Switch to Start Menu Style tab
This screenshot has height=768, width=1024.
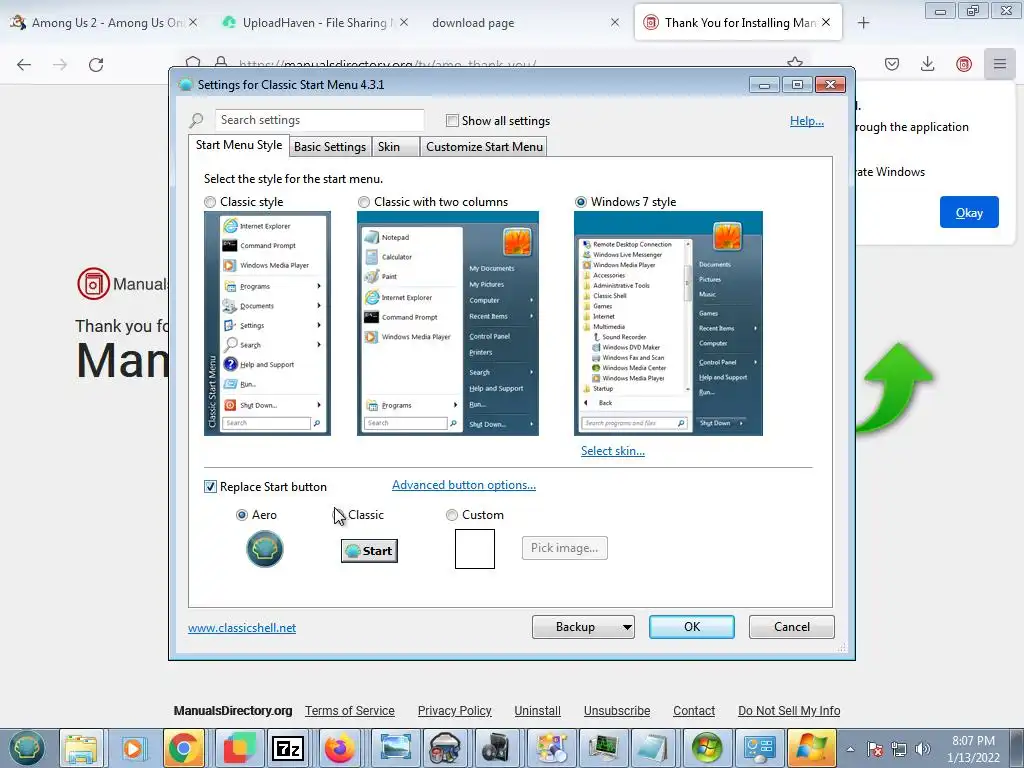point(239,145)
